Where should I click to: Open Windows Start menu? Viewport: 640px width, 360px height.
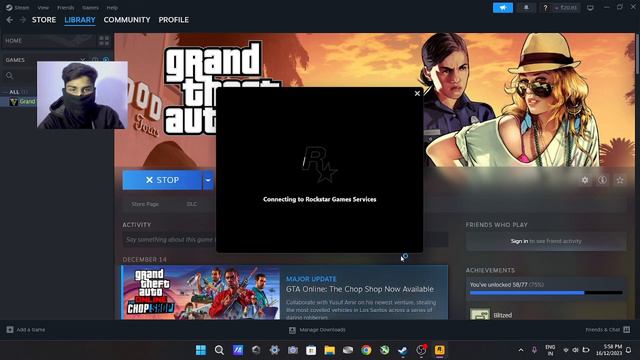tap(201, 350)
